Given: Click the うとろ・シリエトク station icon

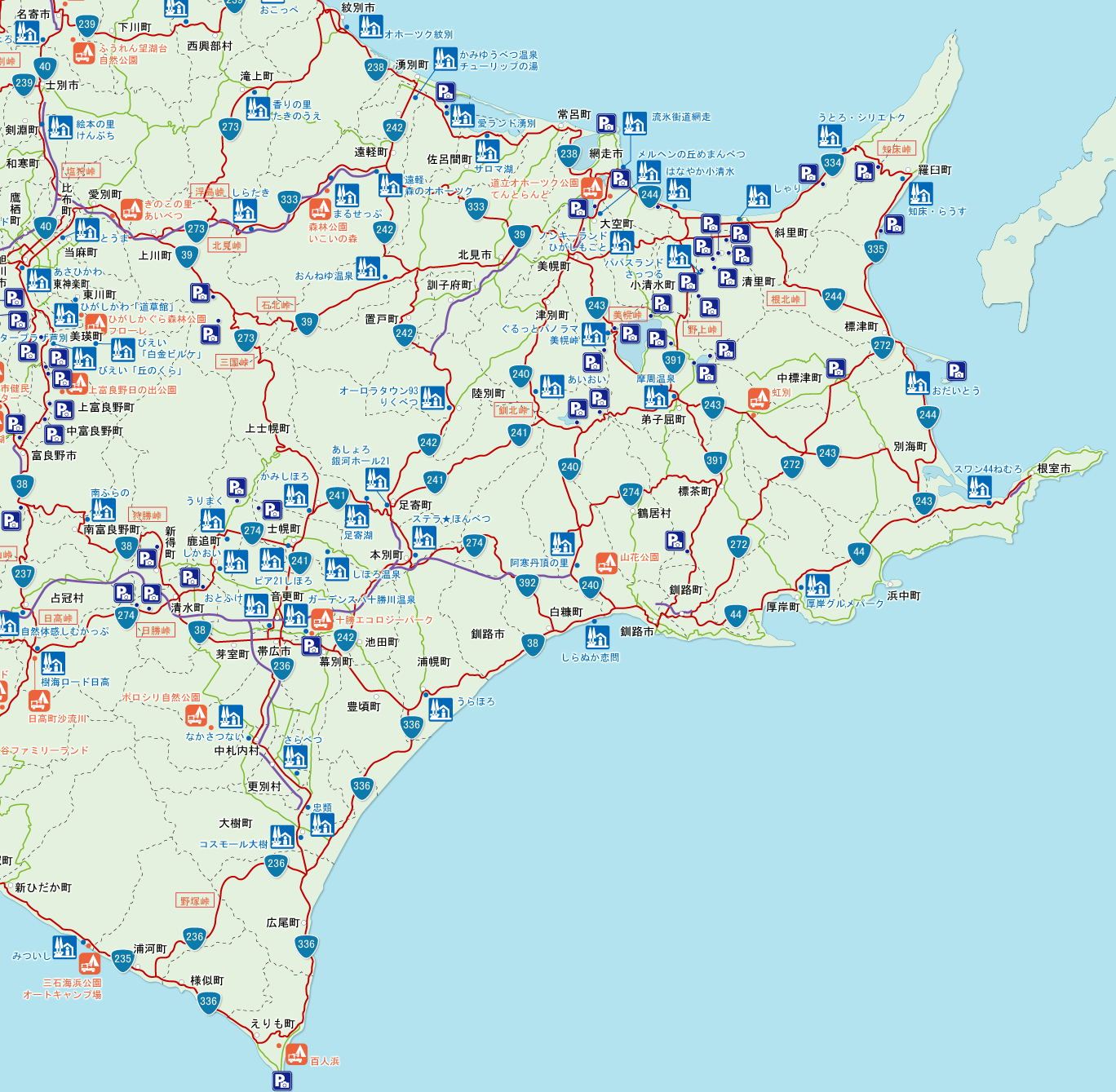Looking at the screenshot, I should pyautogui.click(x=830, y=135).
